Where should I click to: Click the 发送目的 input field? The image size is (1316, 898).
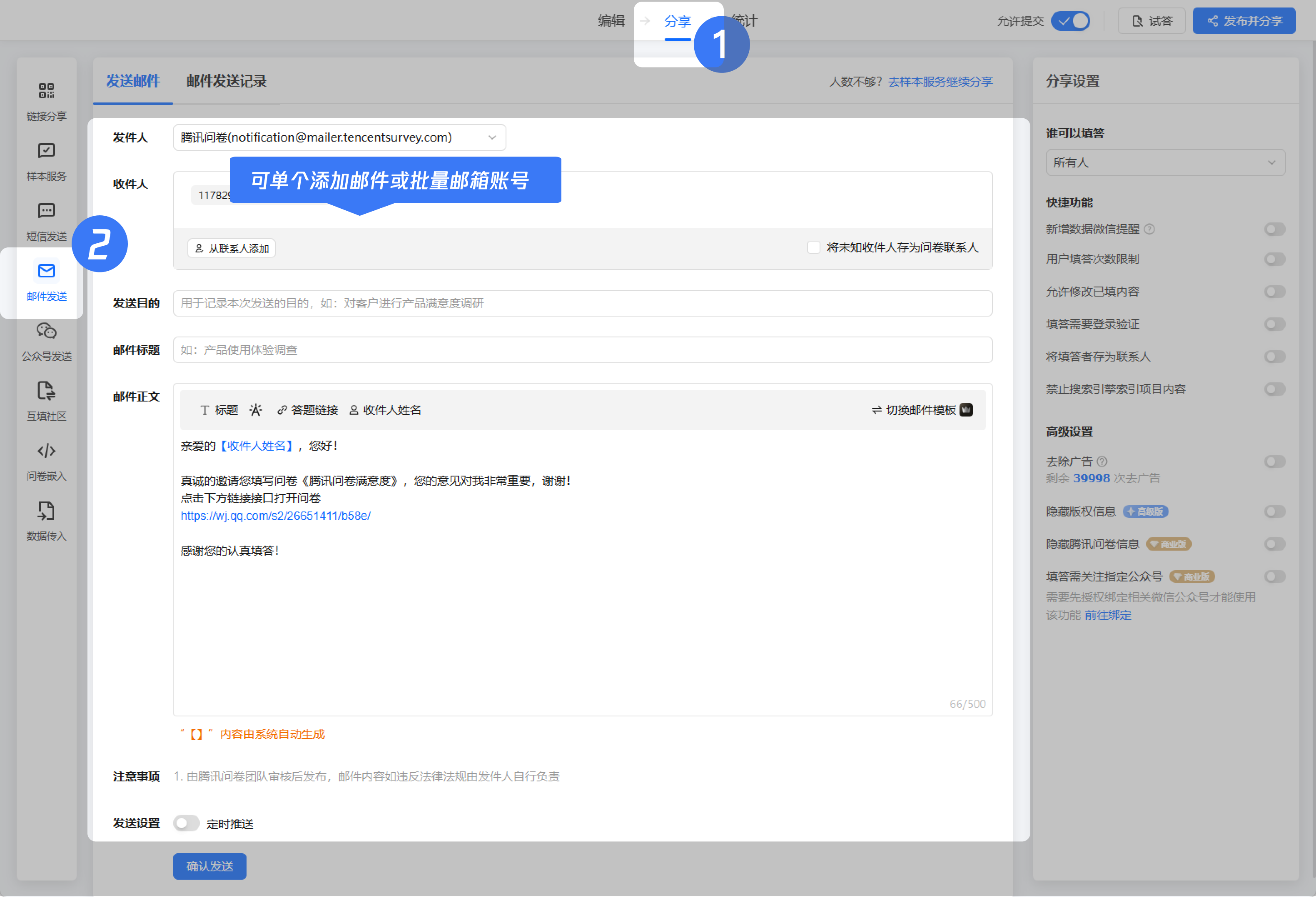(582, 304)
